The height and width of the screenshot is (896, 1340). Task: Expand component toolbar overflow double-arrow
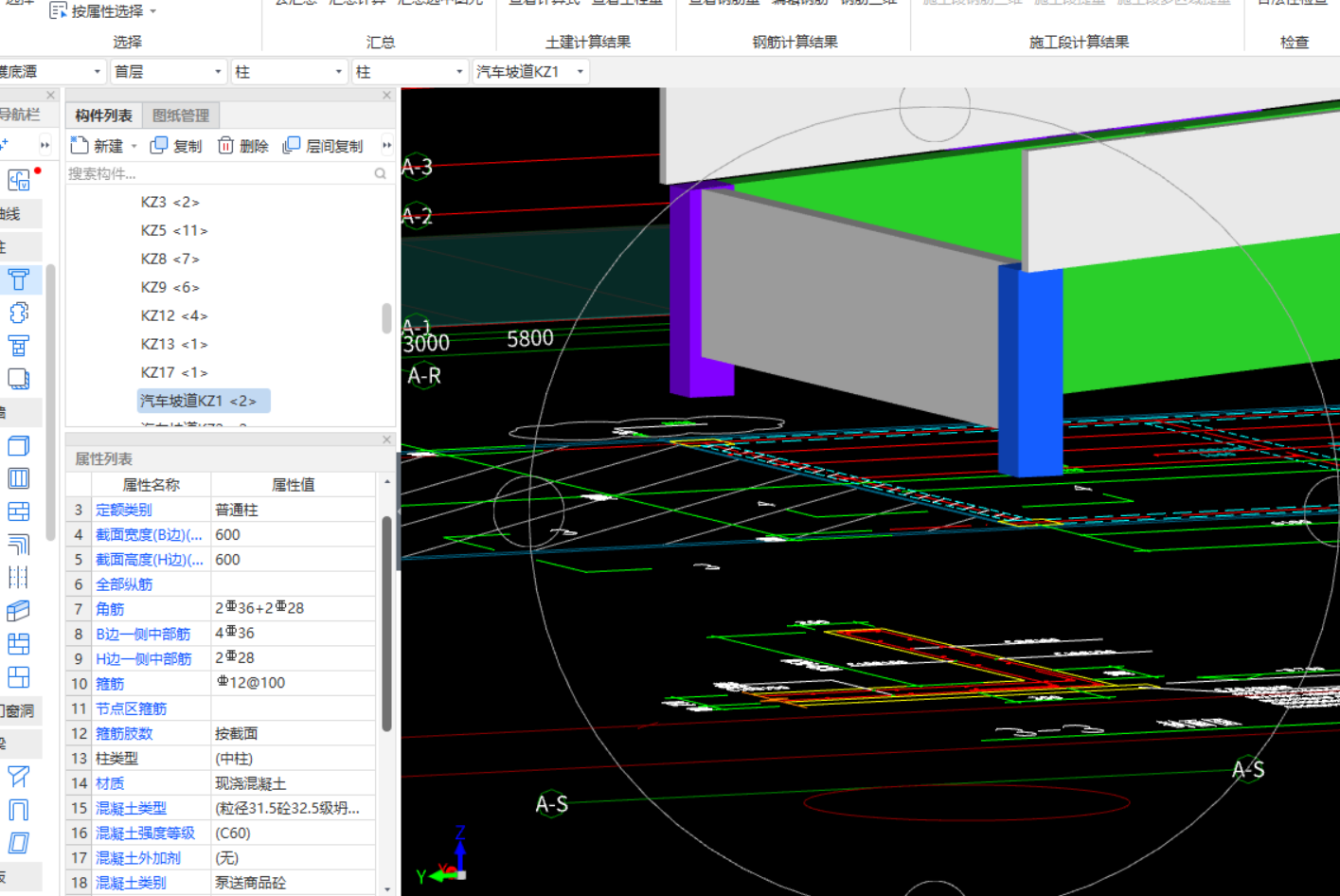click(386, 145)
